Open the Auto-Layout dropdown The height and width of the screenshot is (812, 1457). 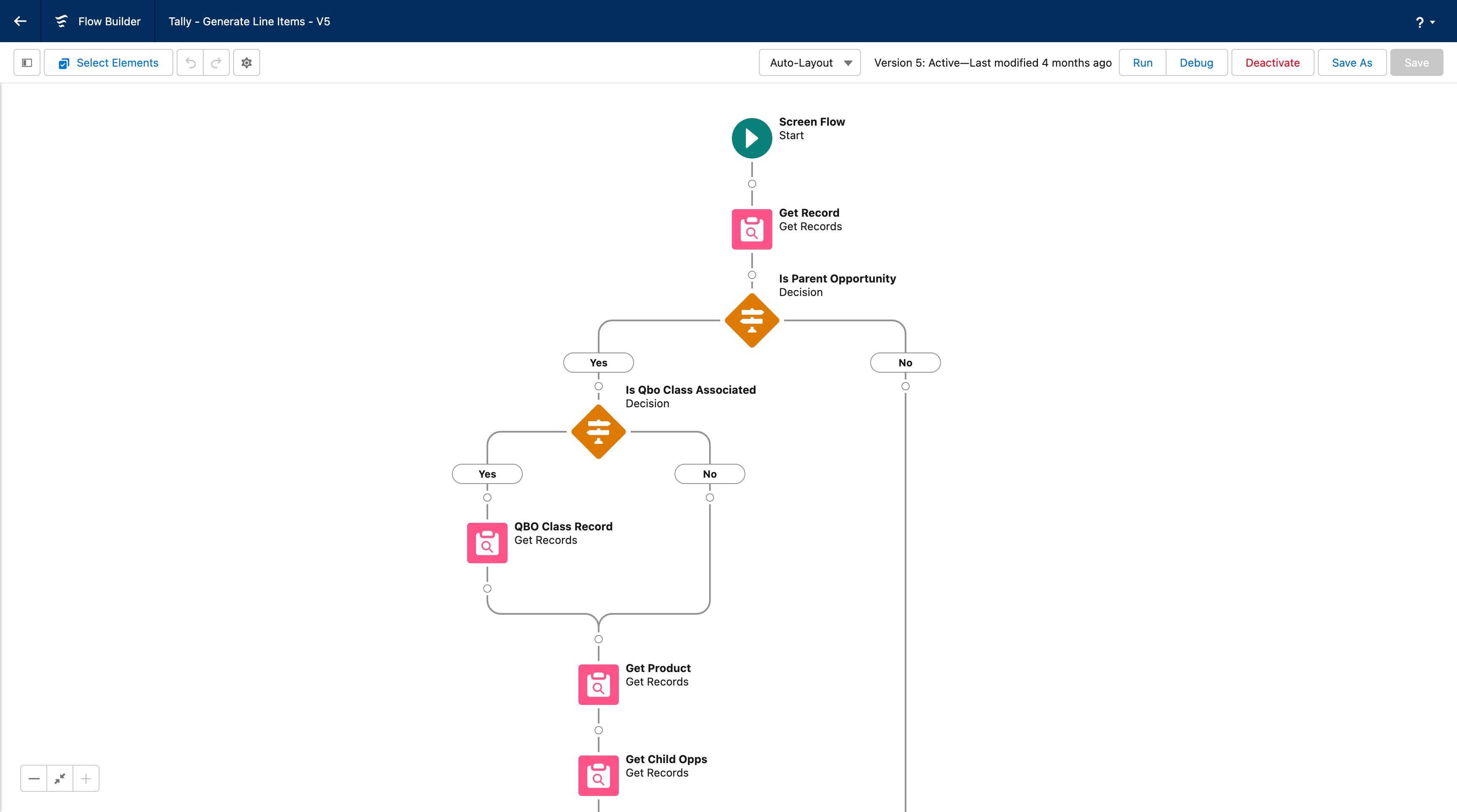coord(809,63)
